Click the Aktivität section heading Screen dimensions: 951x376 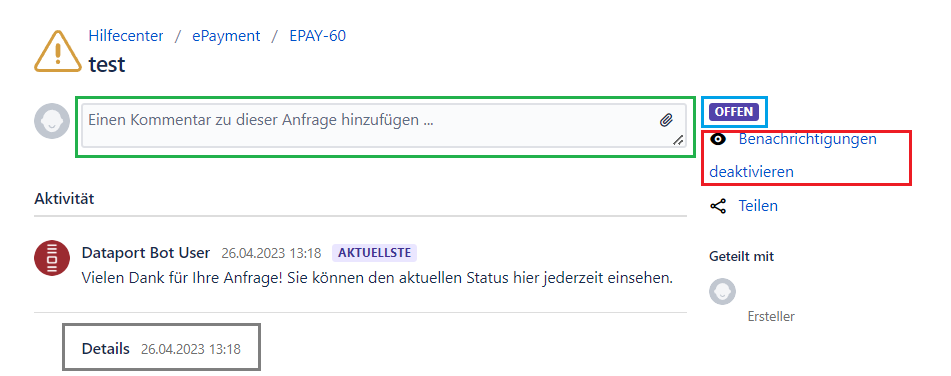tap(64, 198)
